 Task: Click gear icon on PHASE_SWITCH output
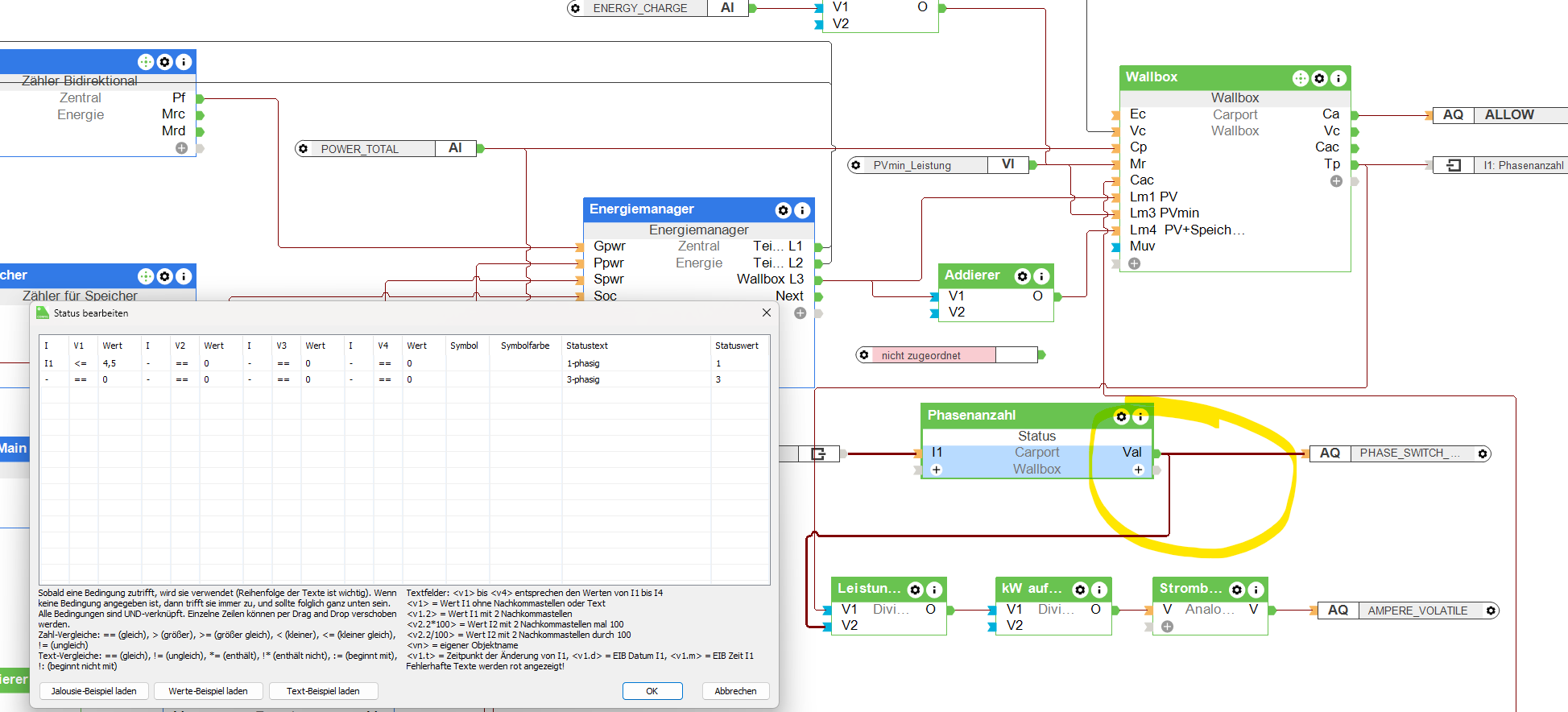1482,453
